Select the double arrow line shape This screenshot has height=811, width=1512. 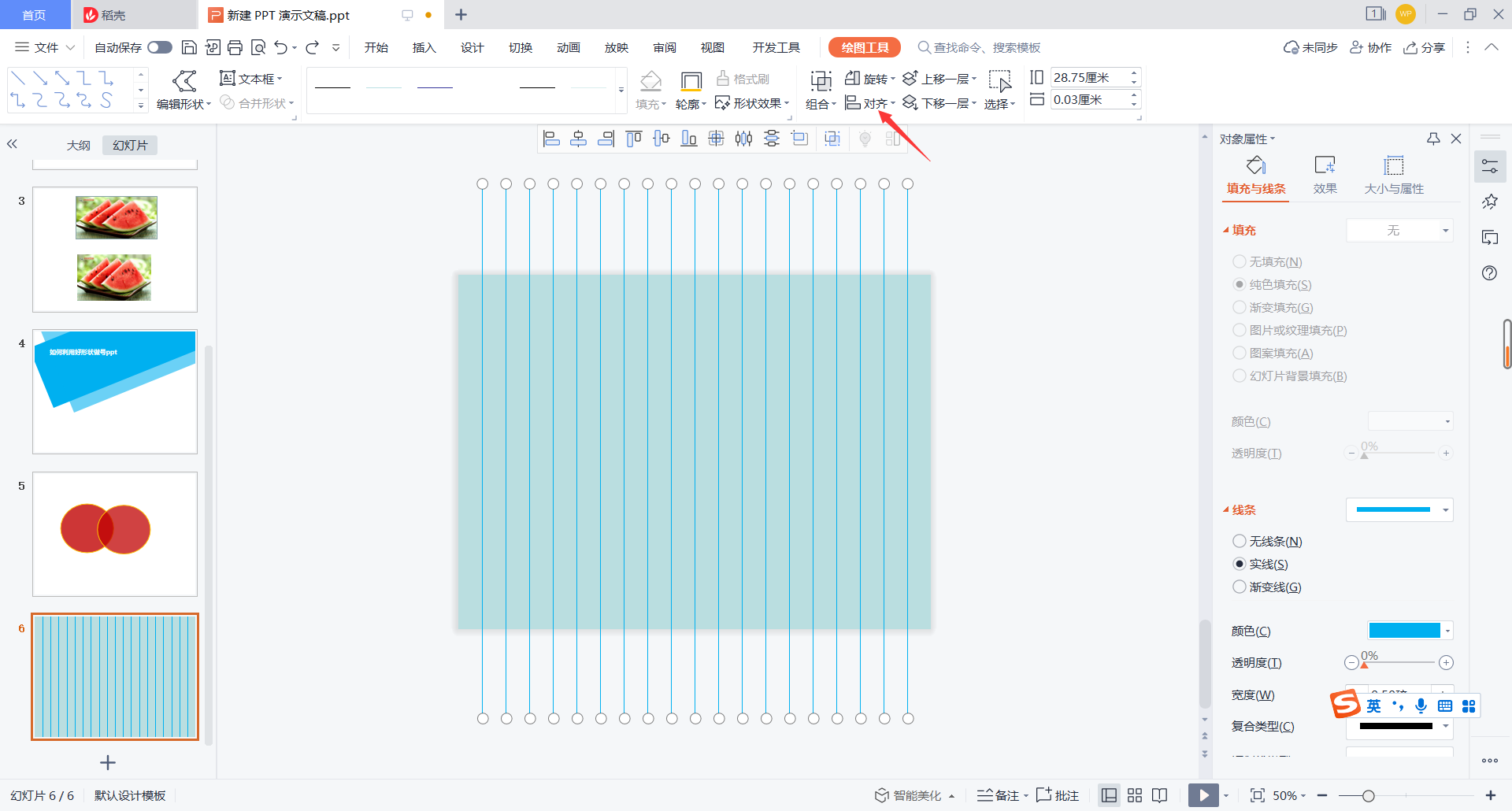(x=62, y=78)
